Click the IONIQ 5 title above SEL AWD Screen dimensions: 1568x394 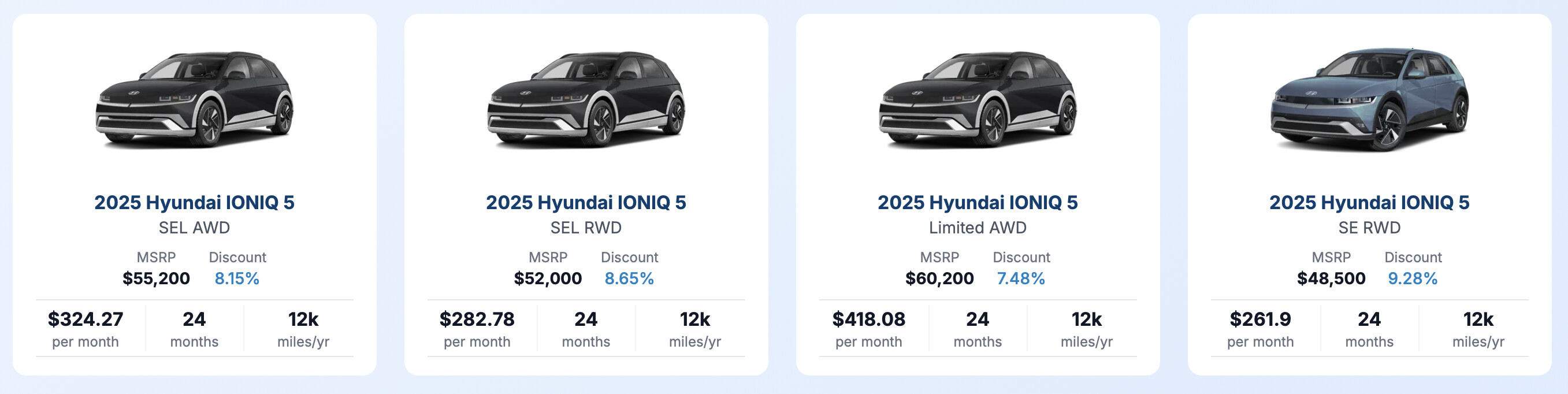194,202
